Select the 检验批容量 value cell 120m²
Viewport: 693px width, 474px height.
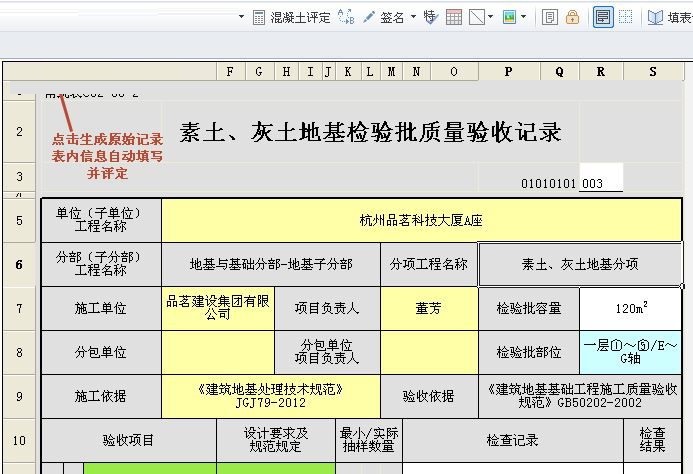[631, 309]
